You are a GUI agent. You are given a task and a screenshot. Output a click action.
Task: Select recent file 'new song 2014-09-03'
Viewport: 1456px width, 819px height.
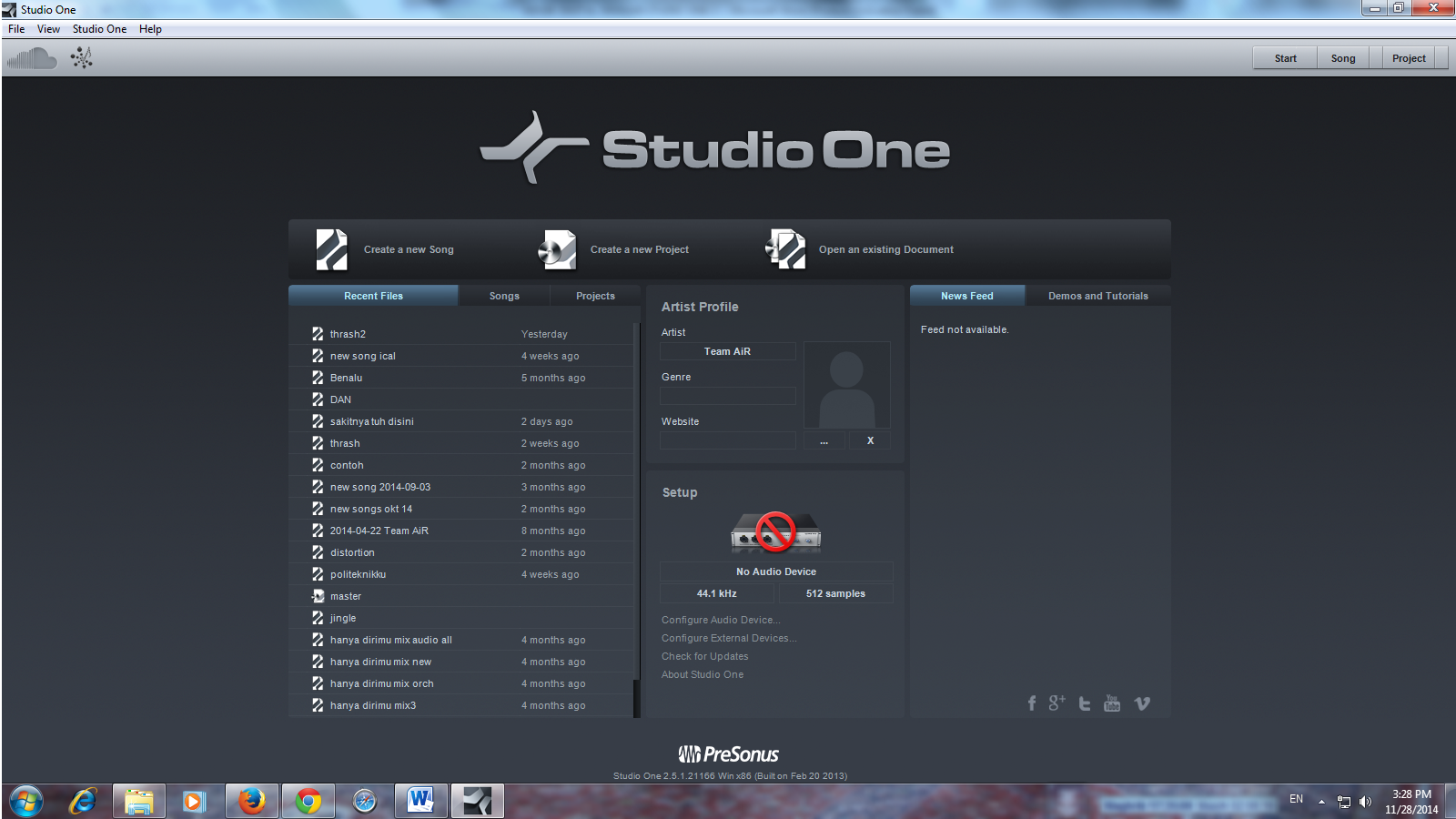click(x=460, y=487)
